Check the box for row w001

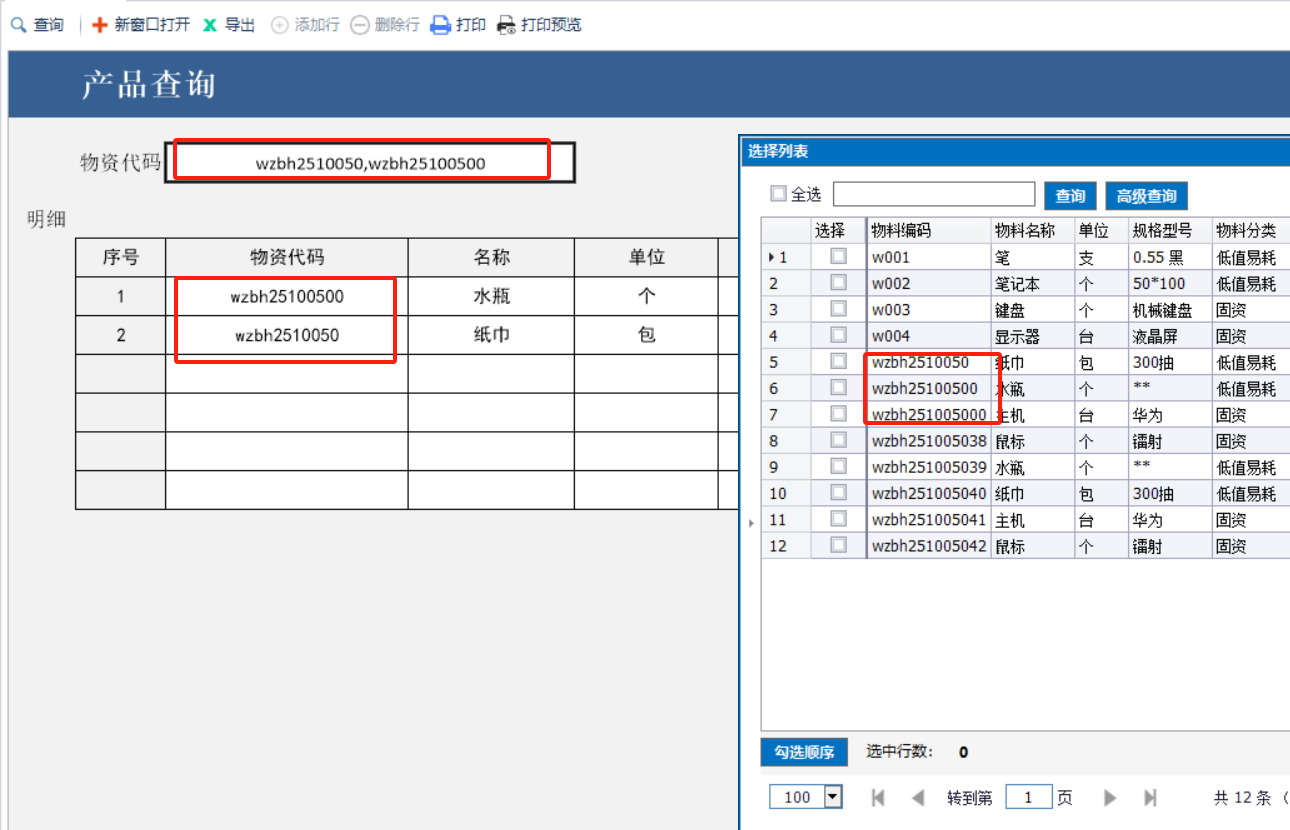pos(838,257)
